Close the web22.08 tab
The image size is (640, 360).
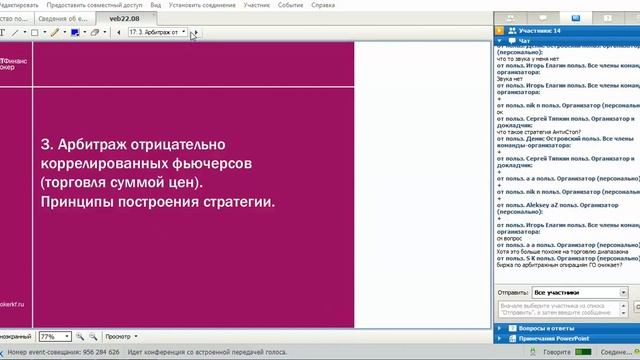154,16
